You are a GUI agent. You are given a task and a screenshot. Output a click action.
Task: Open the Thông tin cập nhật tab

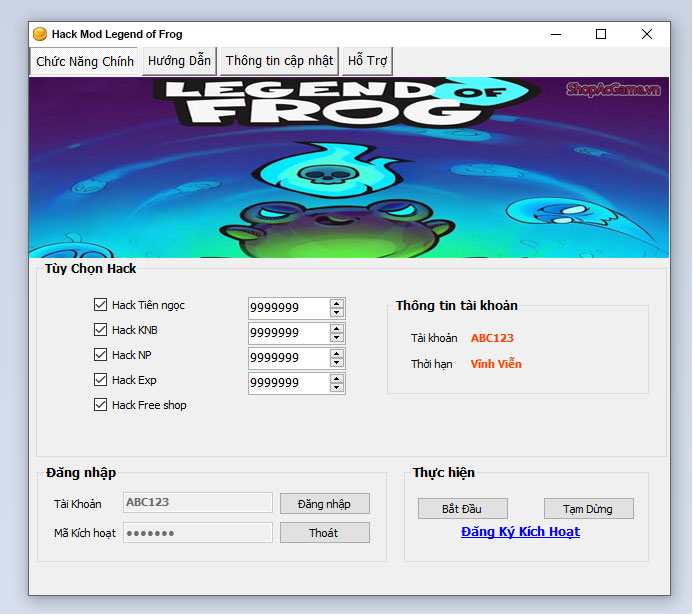279,61
